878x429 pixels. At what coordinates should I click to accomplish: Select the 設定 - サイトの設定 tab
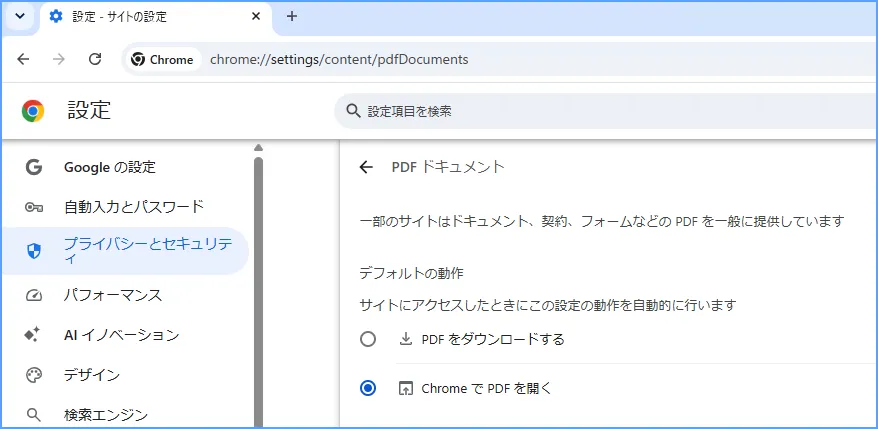156,17
